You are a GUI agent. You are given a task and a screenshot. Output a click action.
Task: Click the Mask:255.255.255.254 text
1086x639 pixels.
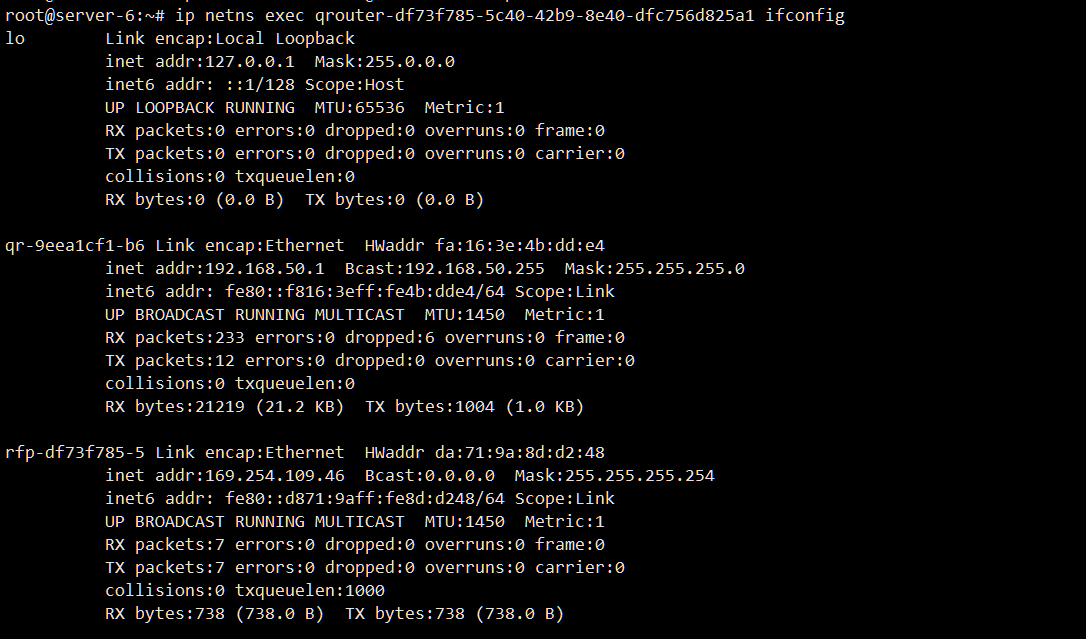[x=615, y=476]
